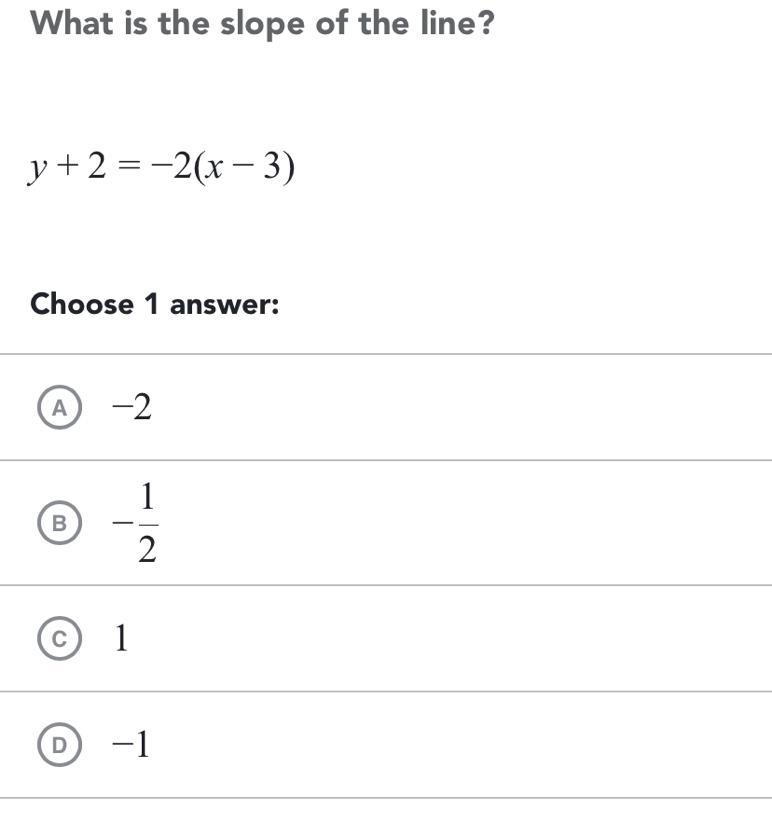Click the equation y + 2 = −2(x − 3)
This screenshot has height=828, width=772.
(x=162, y=167)
